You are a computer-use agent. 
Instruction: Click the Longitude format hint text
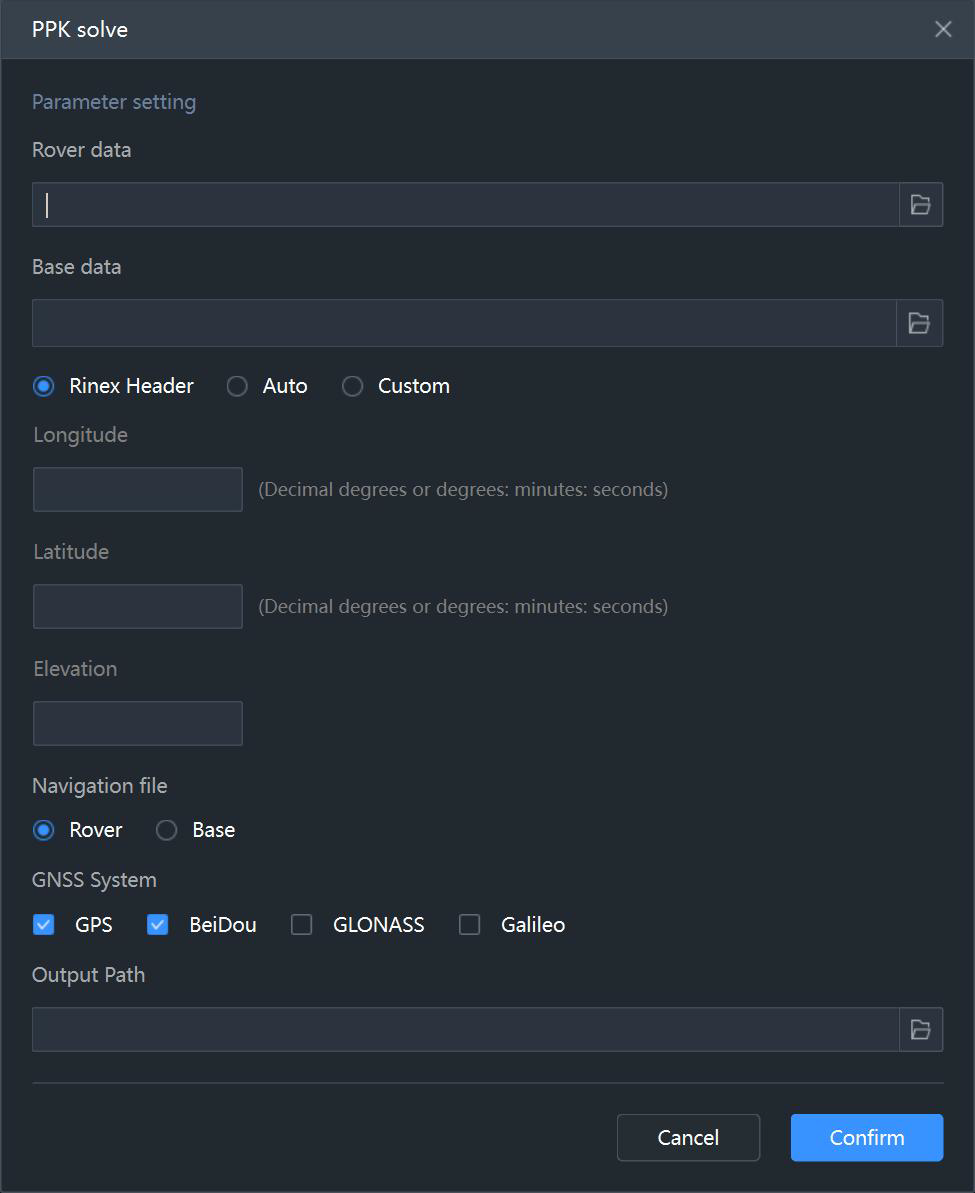(464, 489)
